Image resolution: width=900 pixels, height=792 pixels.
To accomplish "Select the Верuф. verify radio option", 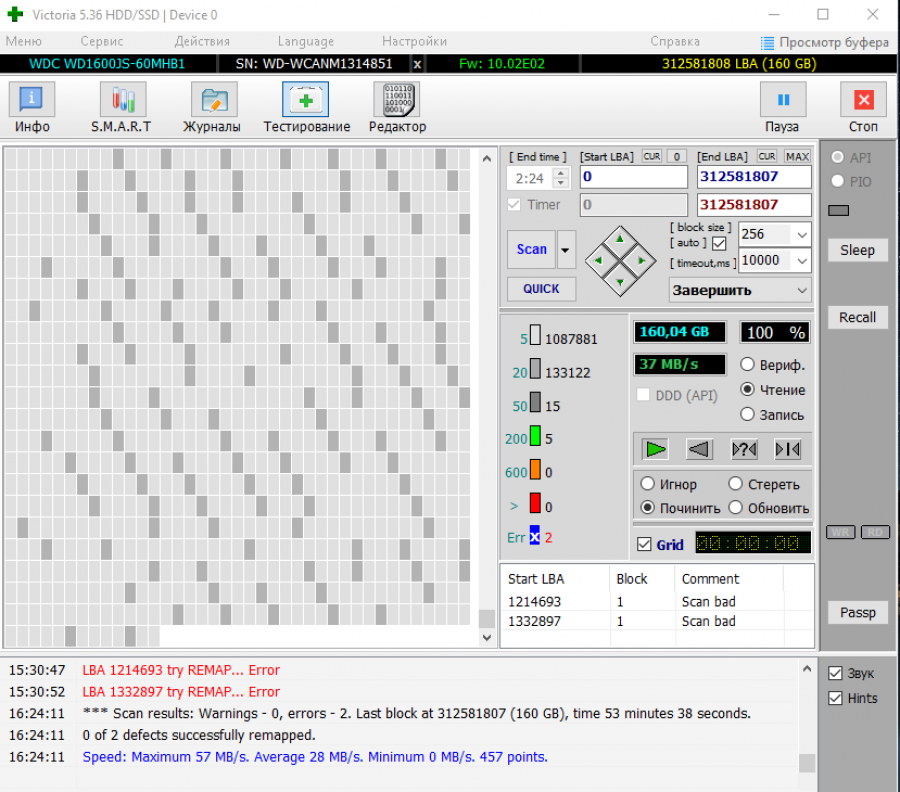I will pyautogui.click(x=747, y=365).
